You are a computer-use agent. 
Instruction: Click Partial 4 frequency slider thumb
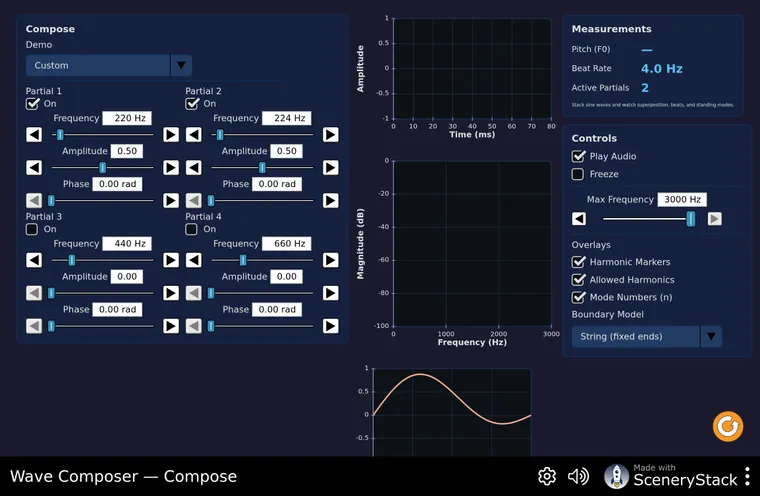click(x=243, y=260)
